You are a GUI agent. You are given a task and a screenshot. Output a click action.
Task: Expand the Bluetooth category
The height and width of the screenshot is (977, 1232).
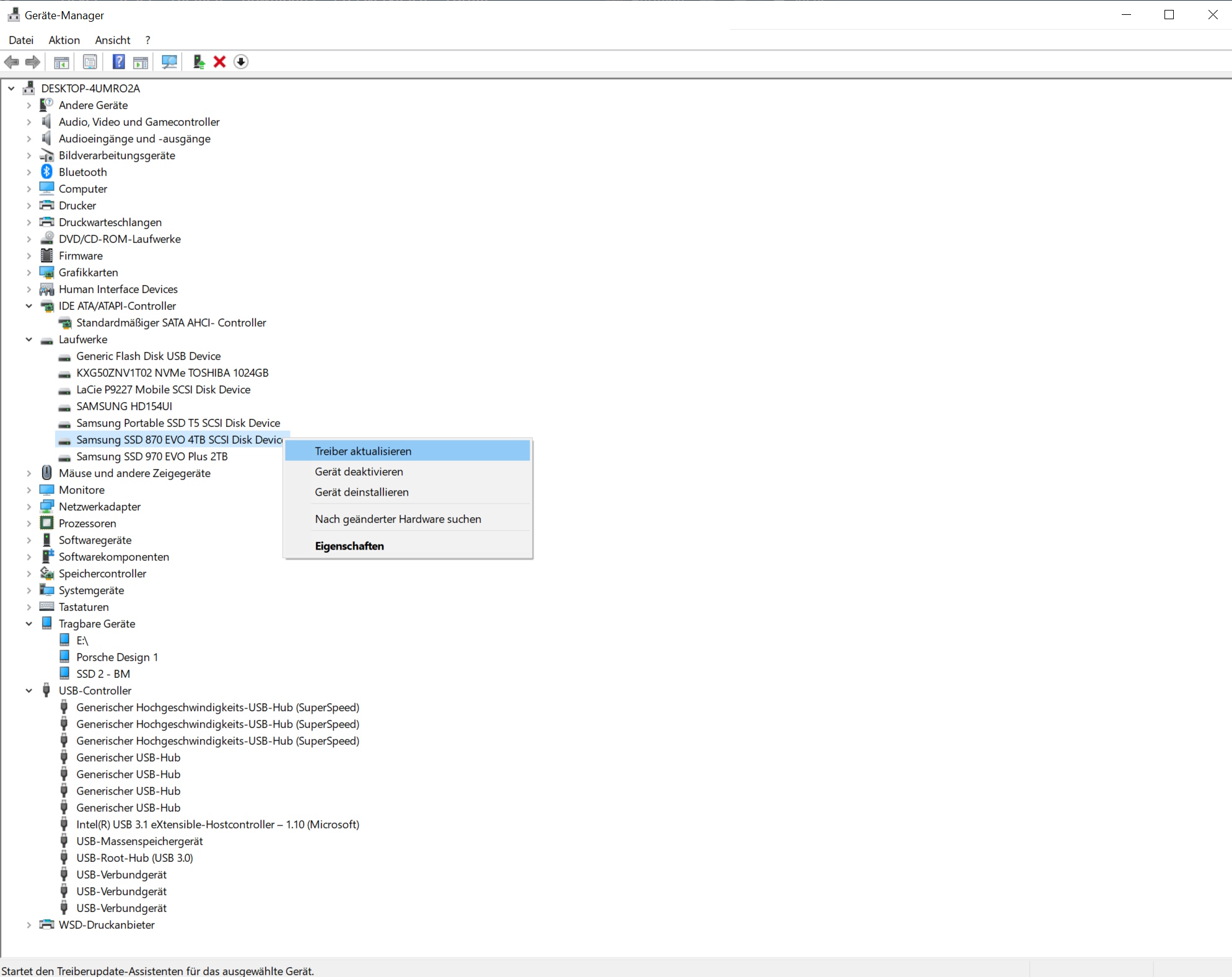(29, 172)
